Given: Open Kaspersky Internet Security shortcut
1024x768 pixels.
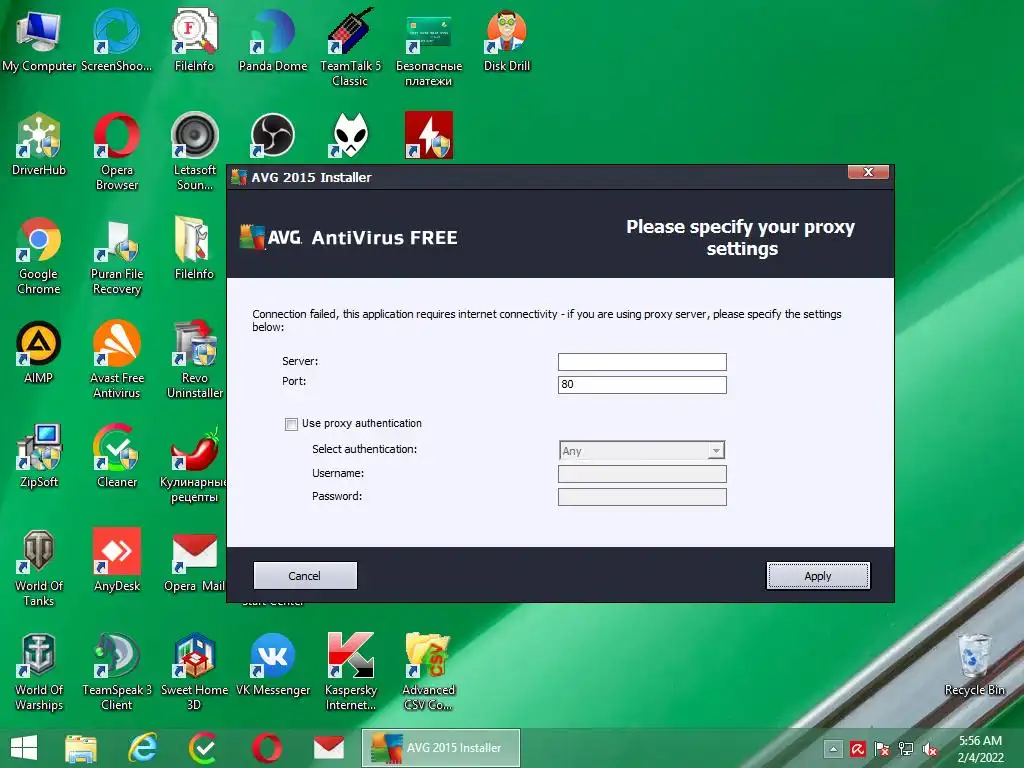Looking at the screenshot, I should [x=350, y=671].
